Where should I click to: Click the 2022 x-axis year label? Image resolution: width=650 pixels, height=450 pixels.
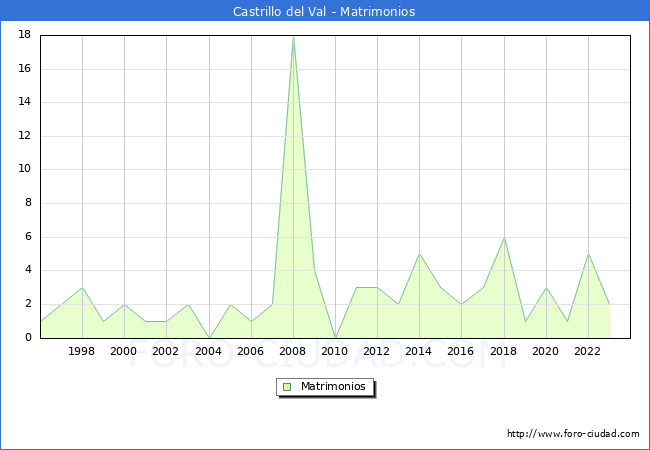coord(588,351)
